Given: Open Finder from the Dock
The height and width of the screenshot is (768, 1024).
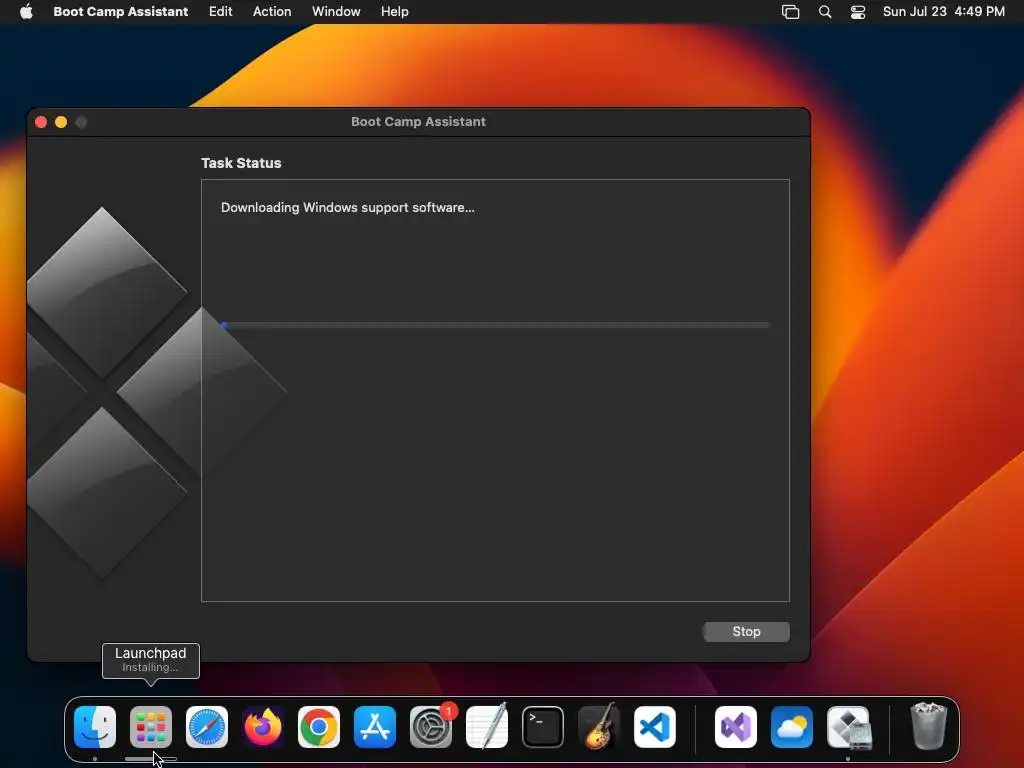Looking at the screenshot, I should (x=95, y=727).
